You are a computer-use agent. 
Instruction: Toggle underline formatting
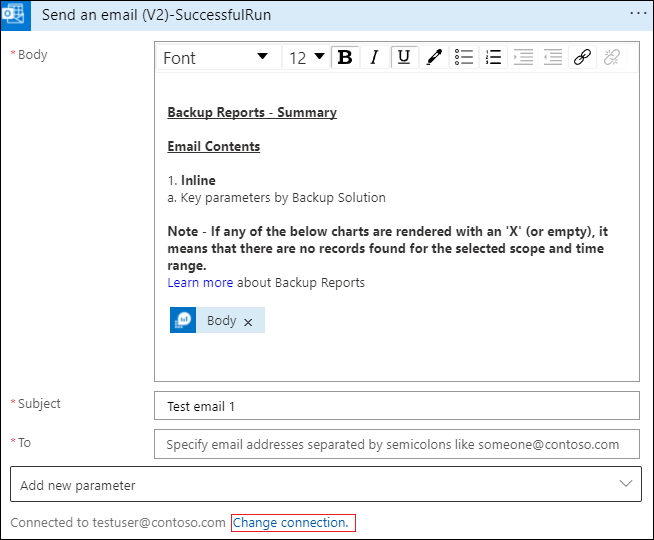click(x=404, y=57)
